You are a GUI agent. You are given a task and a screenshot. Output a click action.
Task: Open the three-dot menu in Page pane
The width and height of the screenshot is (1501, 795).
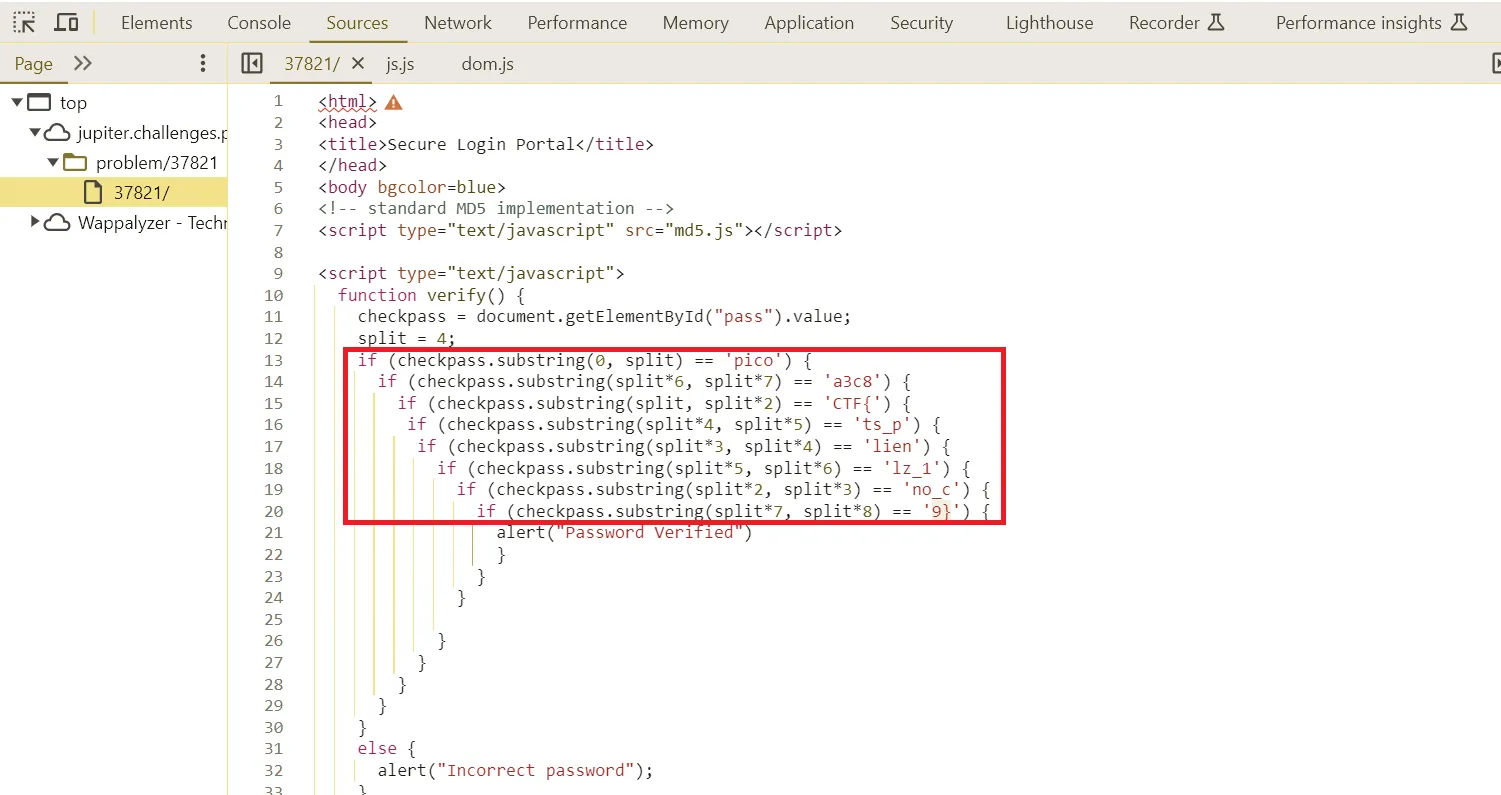point(203,64)
